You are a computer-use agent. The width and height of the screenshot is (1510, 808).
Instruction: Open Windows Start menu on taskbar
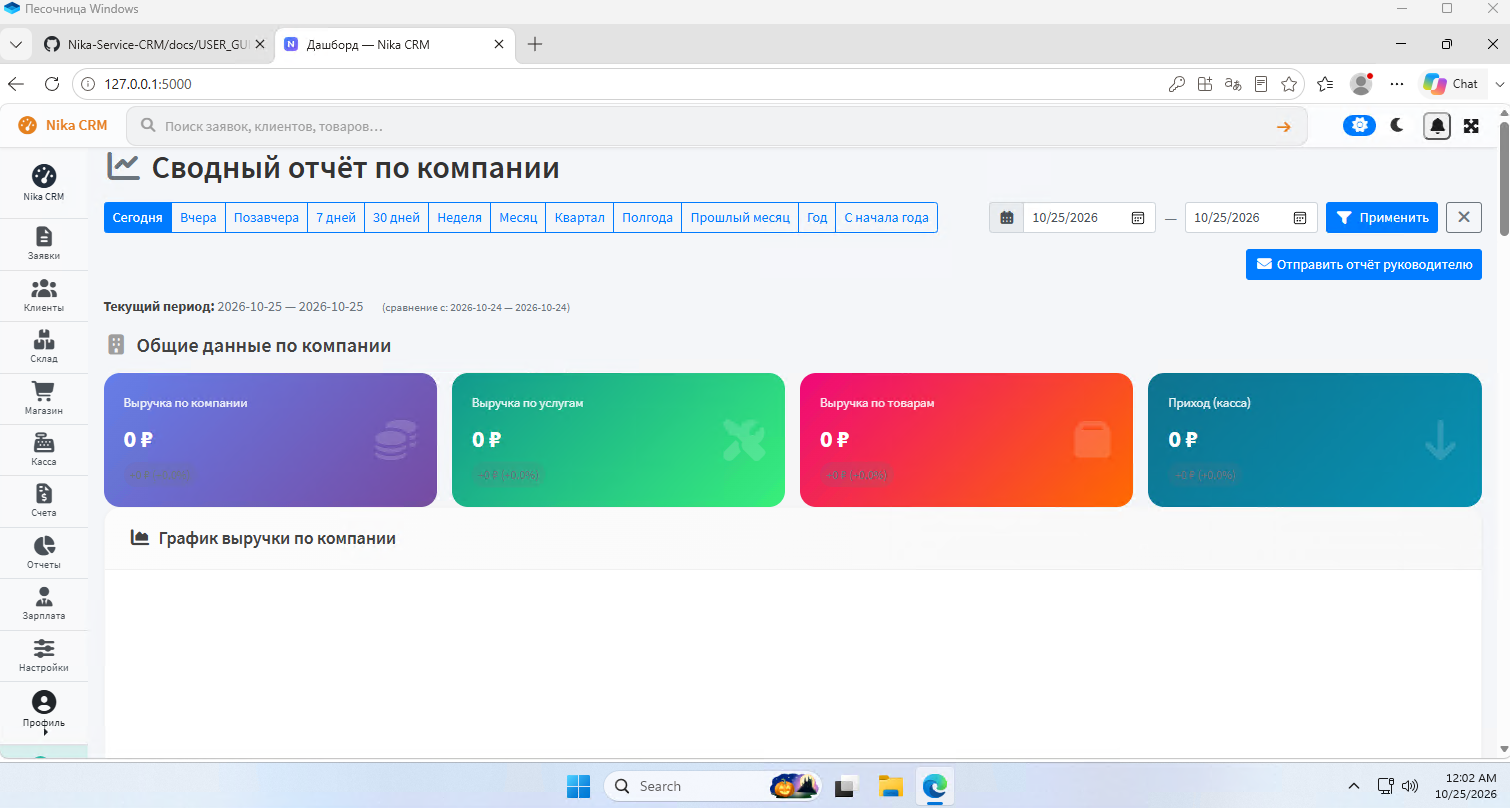tap(578, 786)
